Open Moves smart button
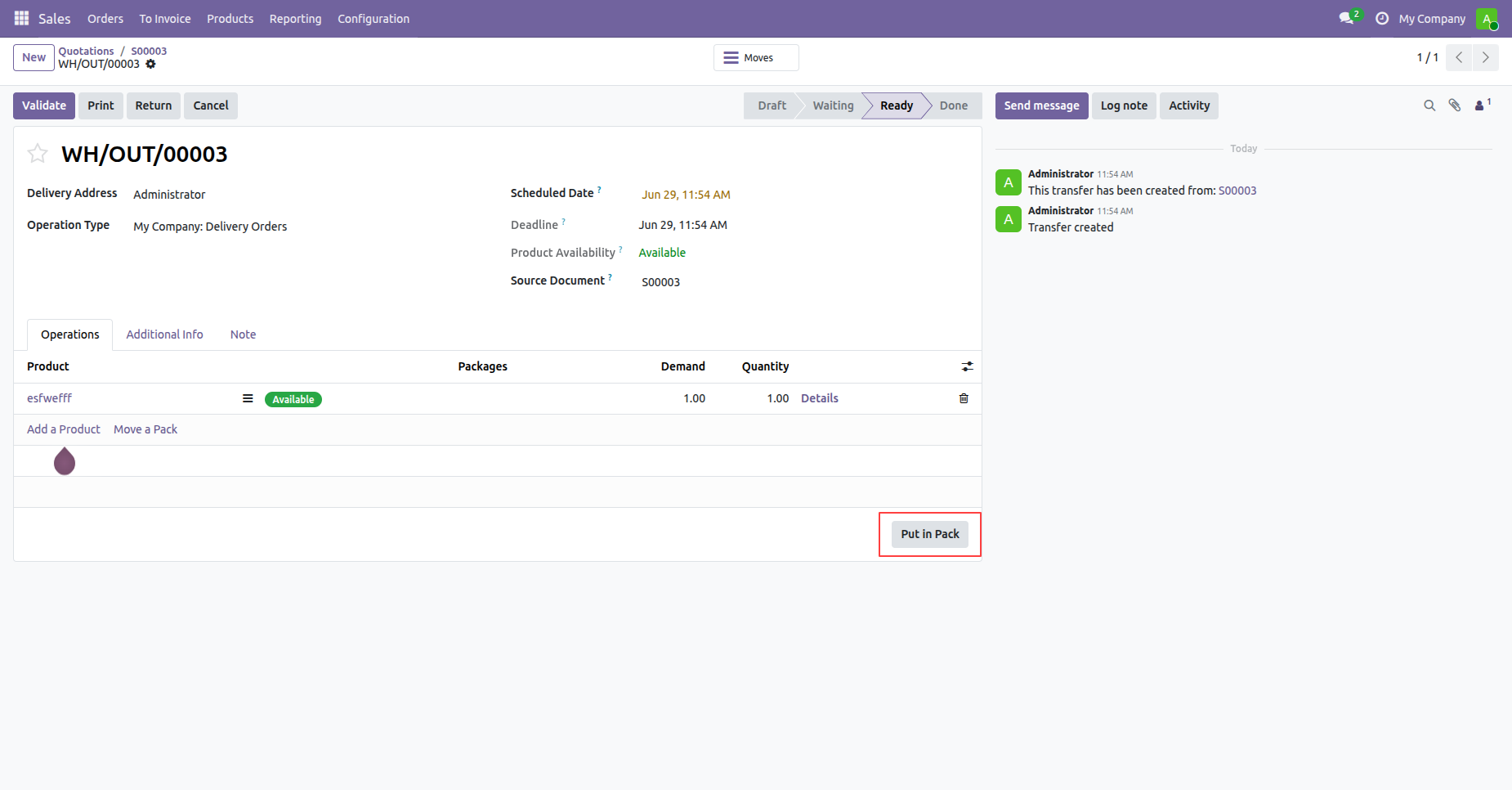 tap(756, 57)
